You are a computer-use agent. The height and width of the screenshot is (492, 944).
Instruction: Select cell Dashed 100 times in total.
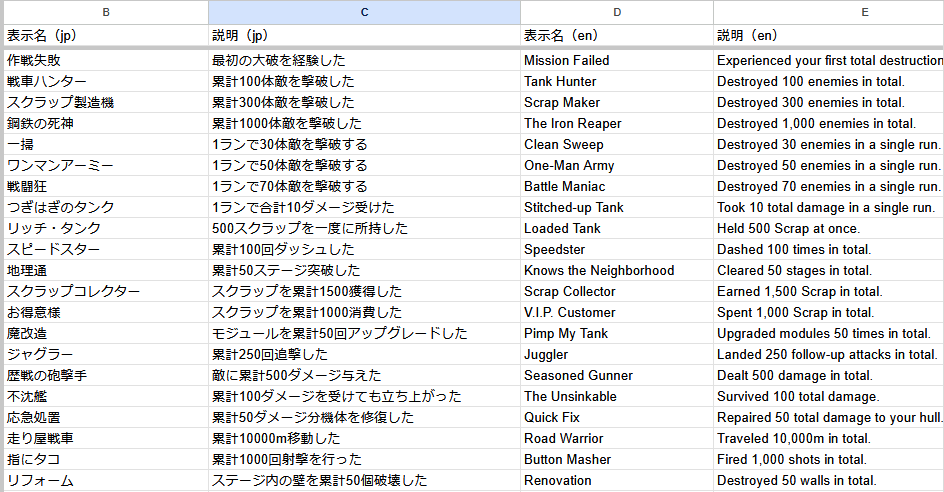point(829,249)
